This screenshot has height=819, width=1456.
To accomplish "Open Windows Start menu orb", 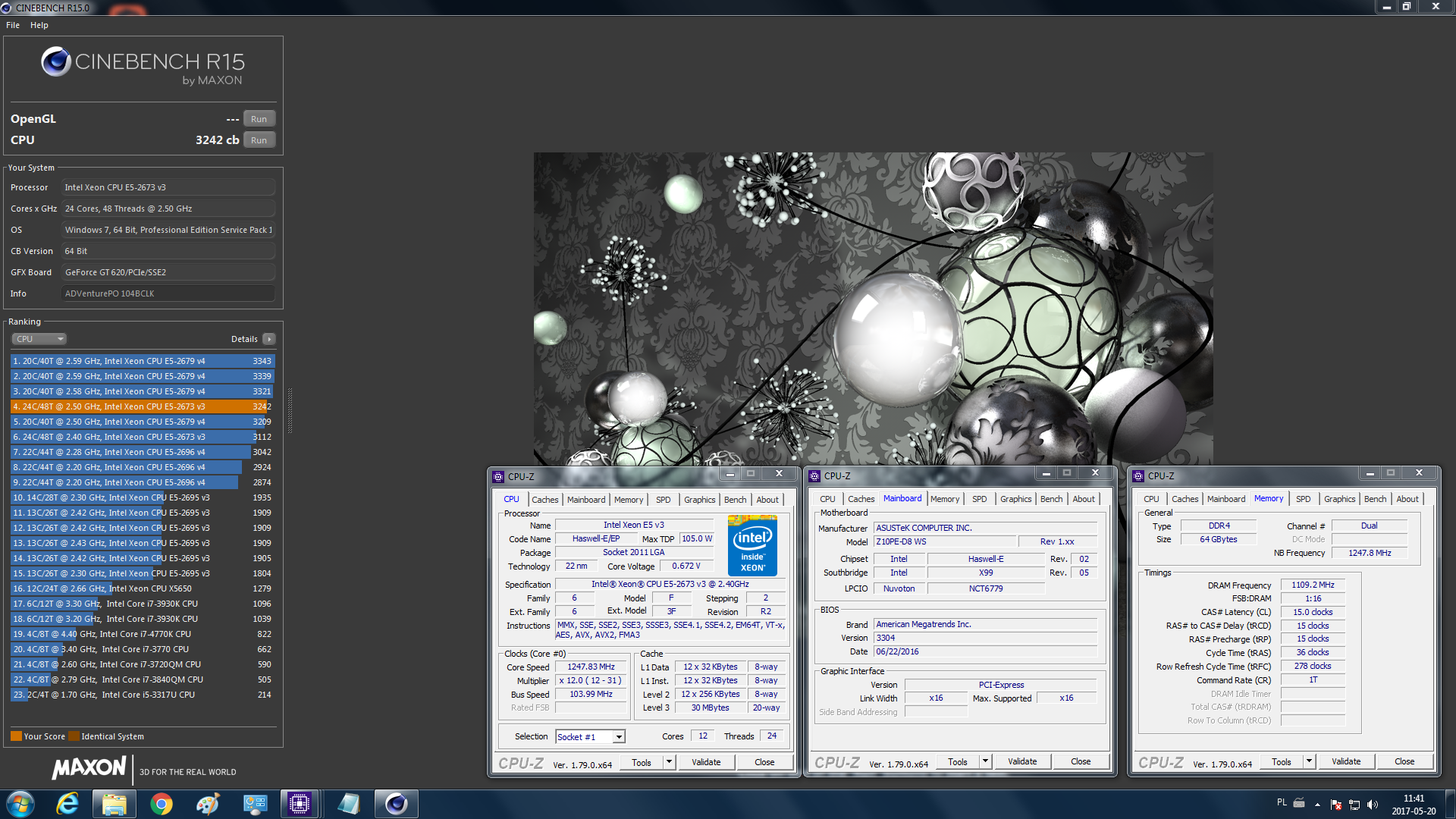I will (20, 804).
